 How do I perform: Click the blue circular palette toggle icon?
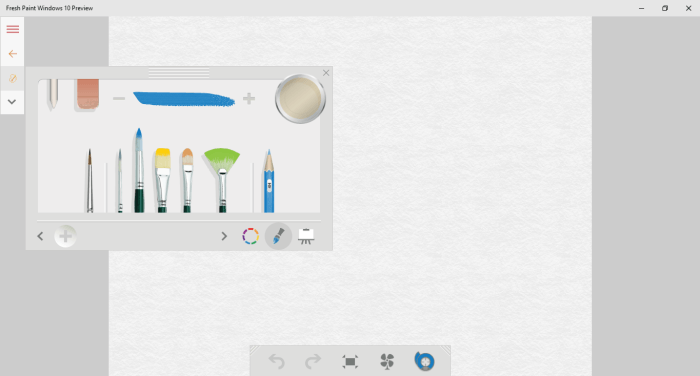click(425, 361)
